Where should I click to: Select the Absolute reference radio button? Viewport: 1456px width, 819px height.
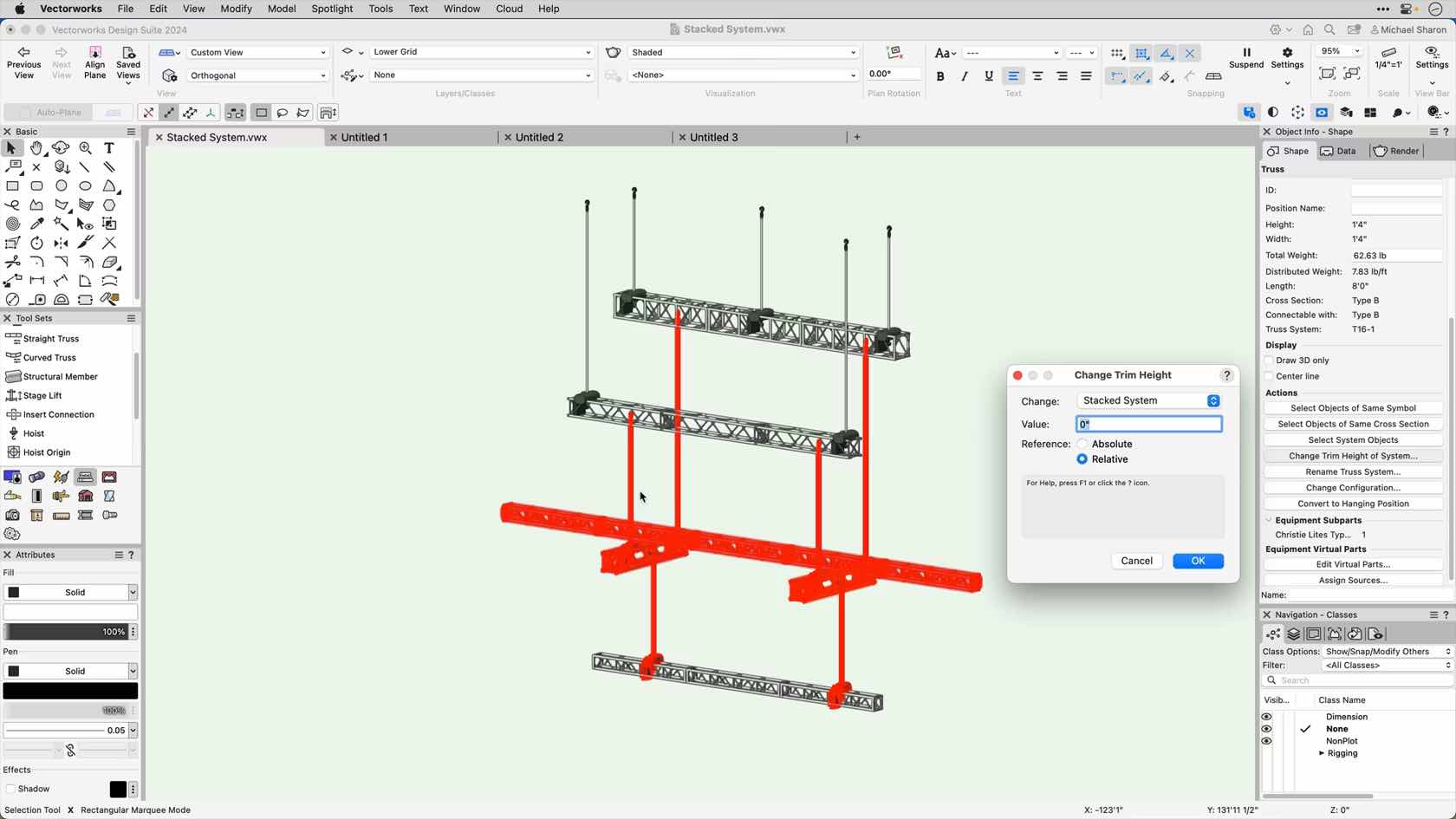pos(1082,443)
